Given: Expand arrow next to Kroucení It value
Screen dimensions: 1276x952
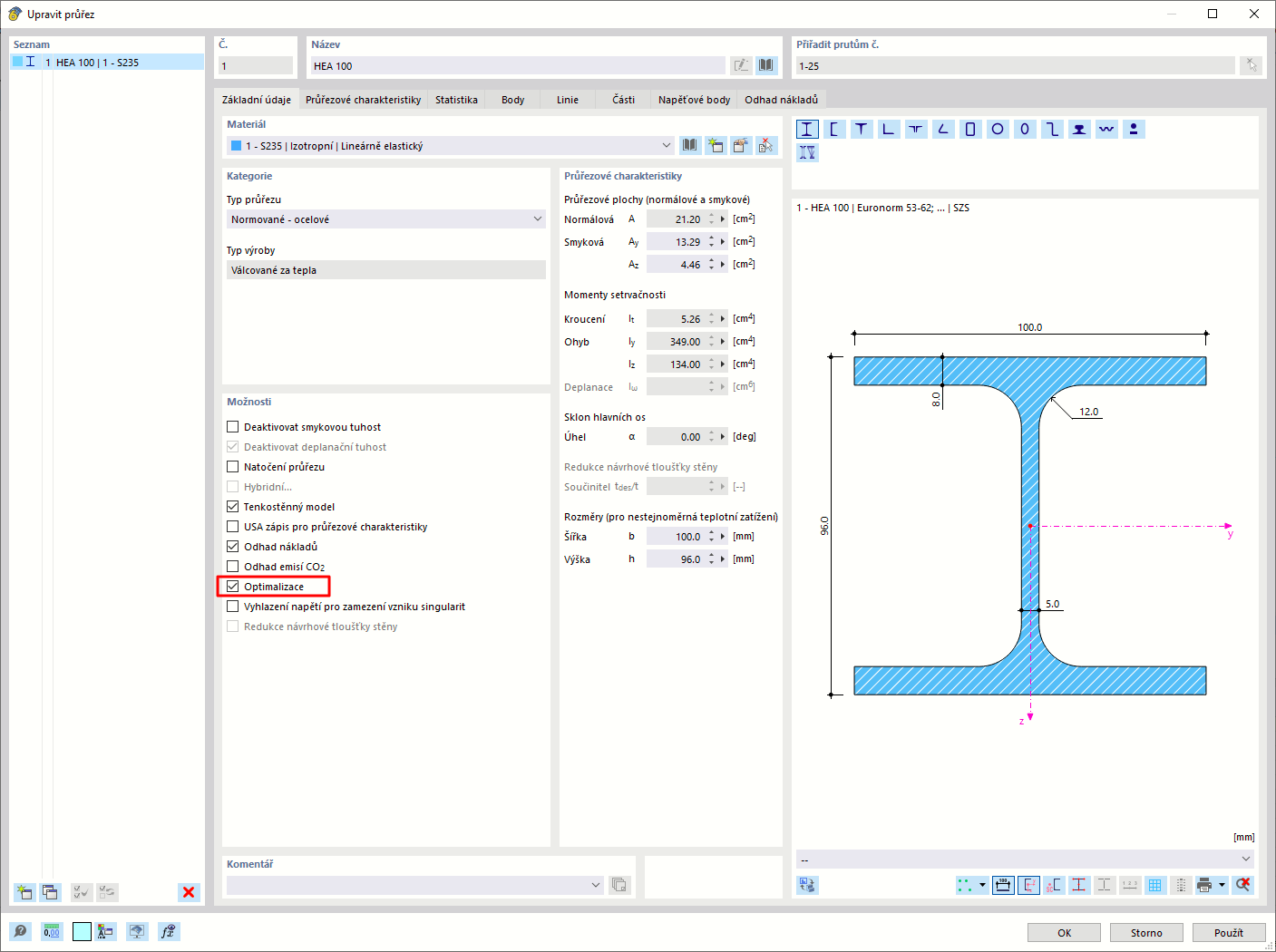Looking at the screenshot, I should tap(723, 319).
